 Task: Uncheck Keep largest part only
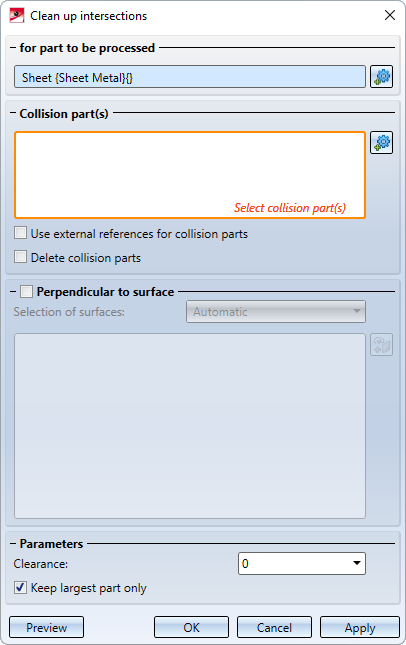coord(21,587)
